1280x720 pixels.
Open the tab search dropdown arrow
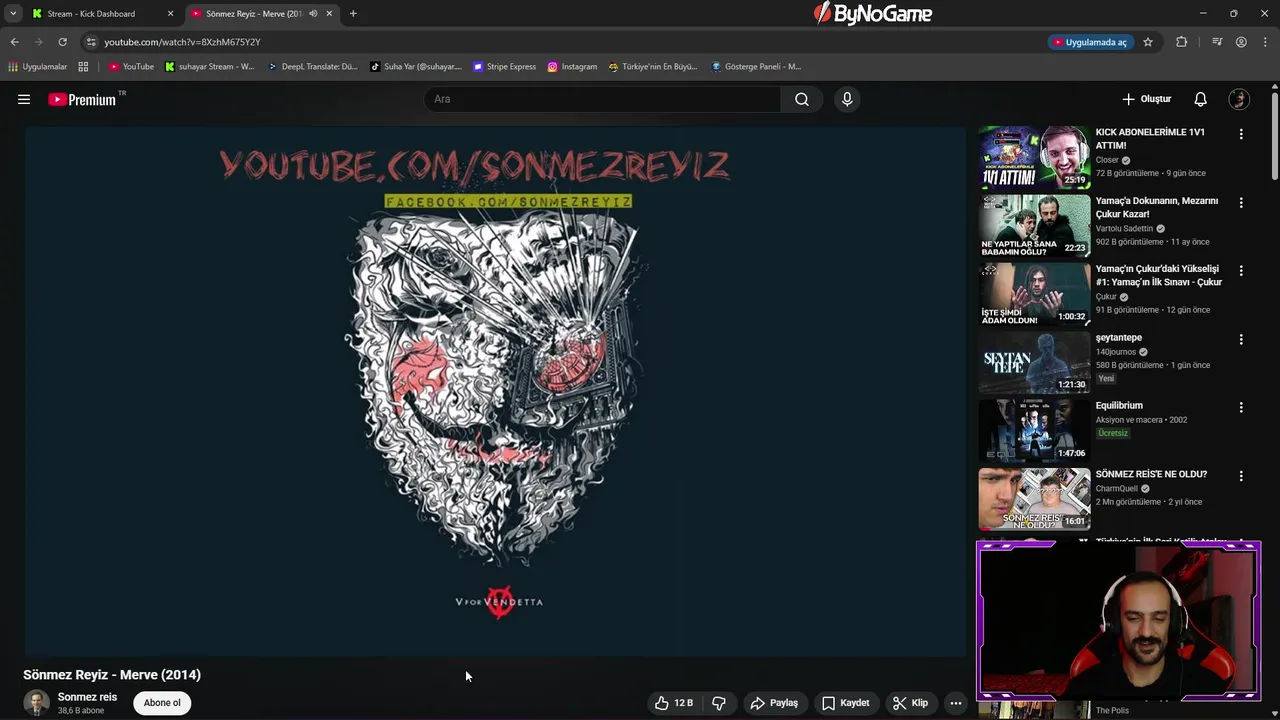point(13,14)
